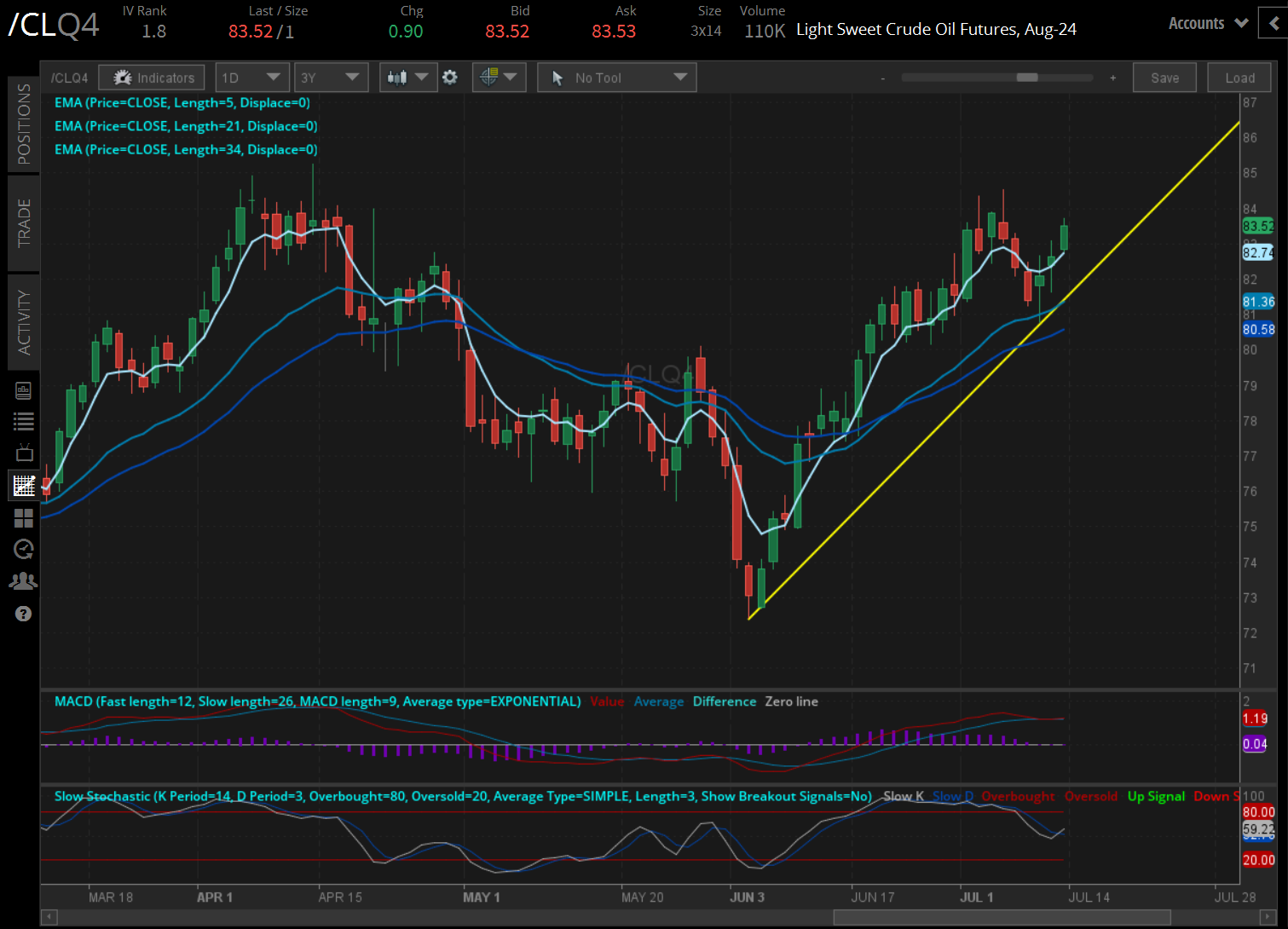Select the EMA Length=34 indicator label
Screen dimensions: 1288x929
pos(186,150)
